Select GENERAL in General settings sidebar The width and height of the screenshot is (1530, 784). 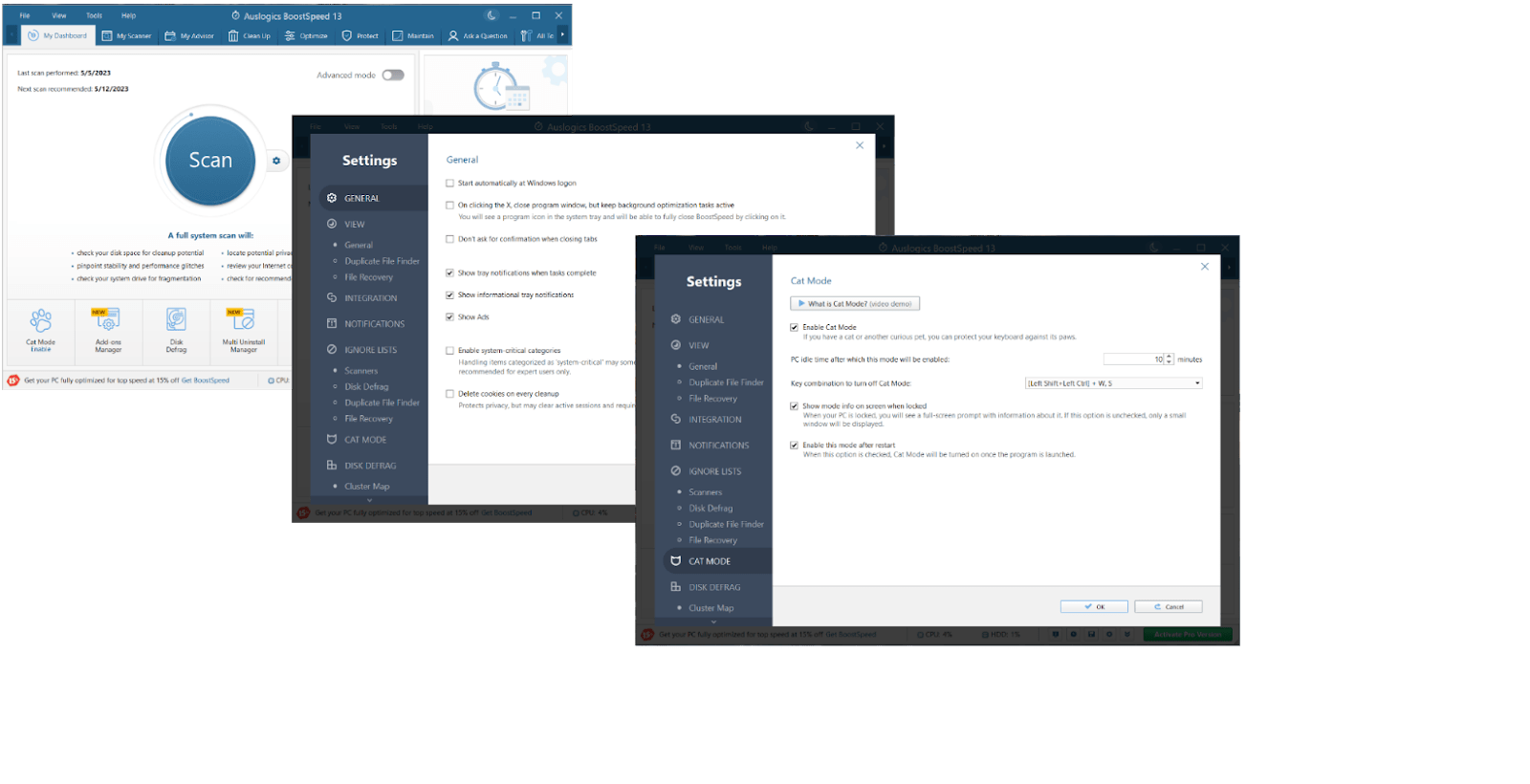(374, 198)
